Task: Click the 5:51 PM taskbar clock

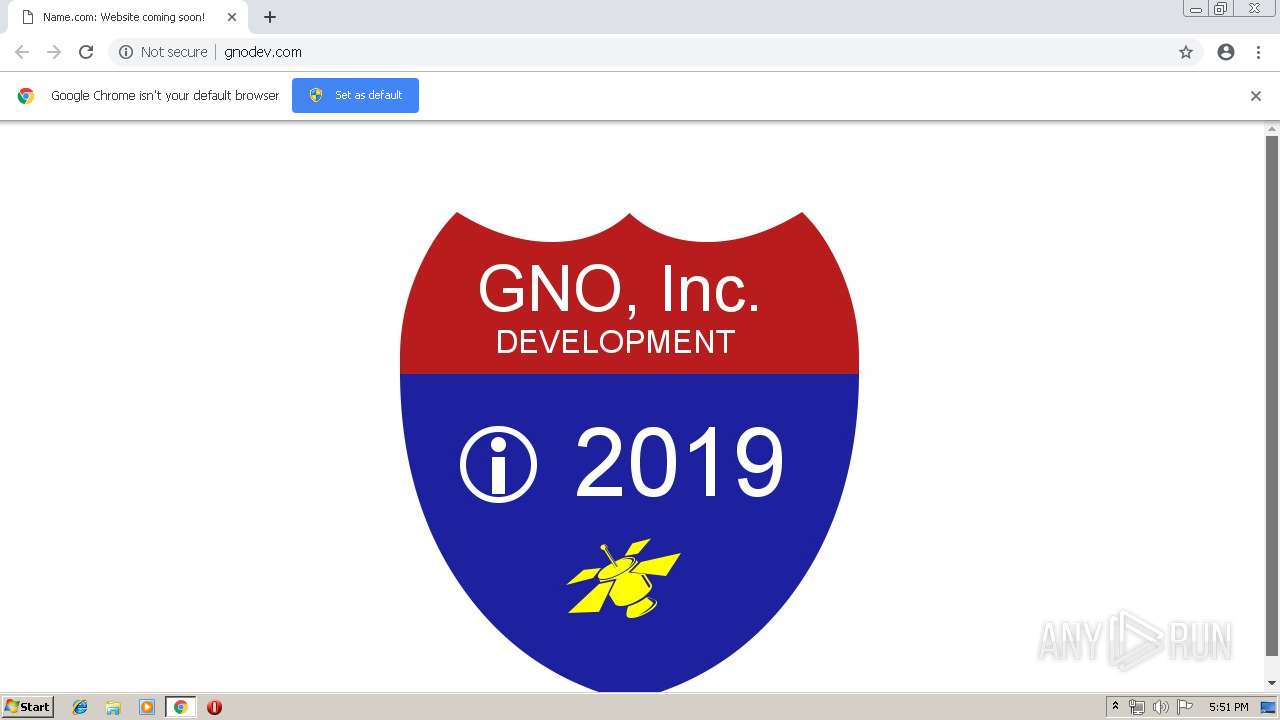Action: (x=1228, y=707)
